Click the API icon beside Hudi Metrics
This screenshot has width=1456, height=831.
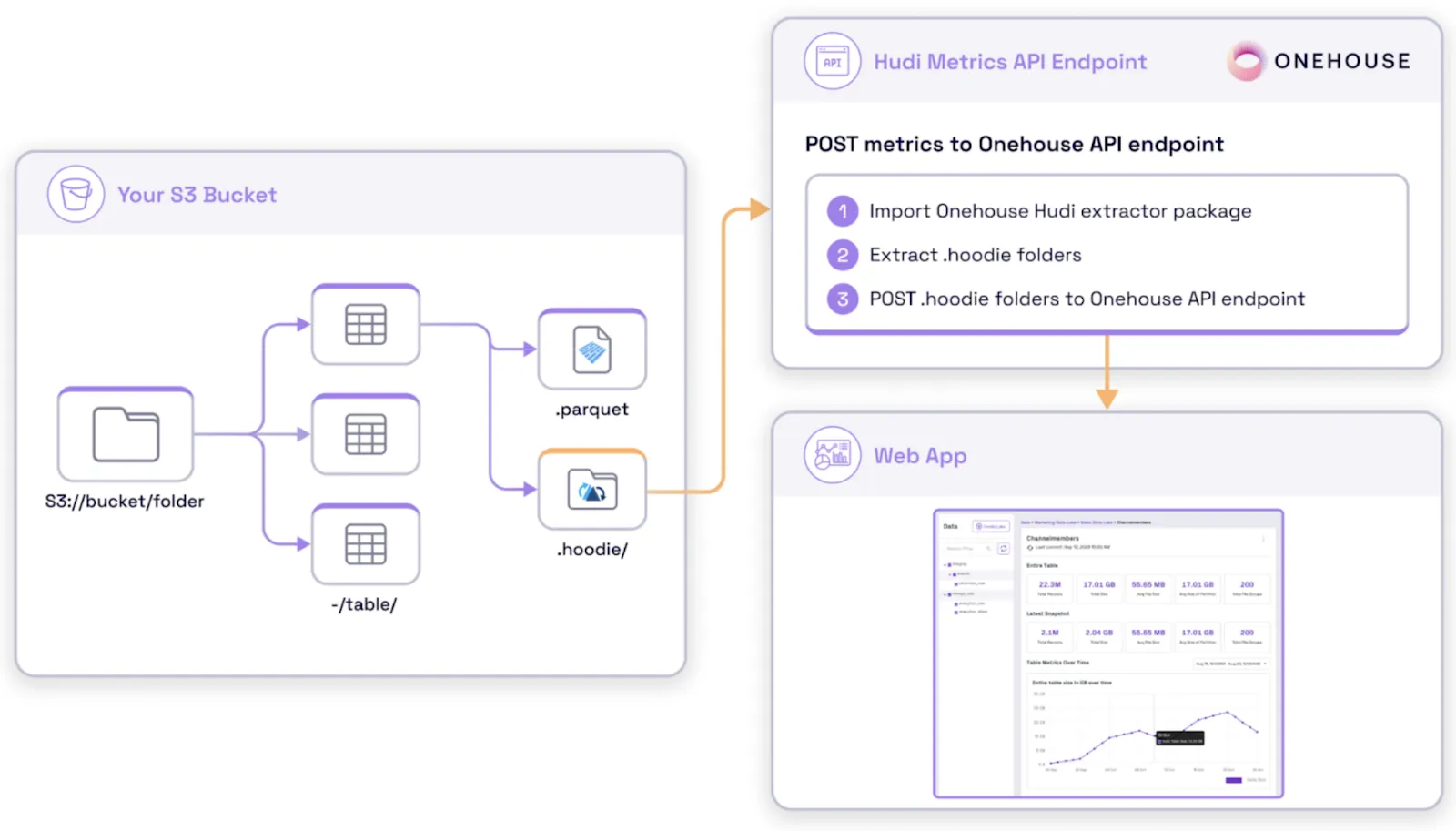(x=833, y=61)
